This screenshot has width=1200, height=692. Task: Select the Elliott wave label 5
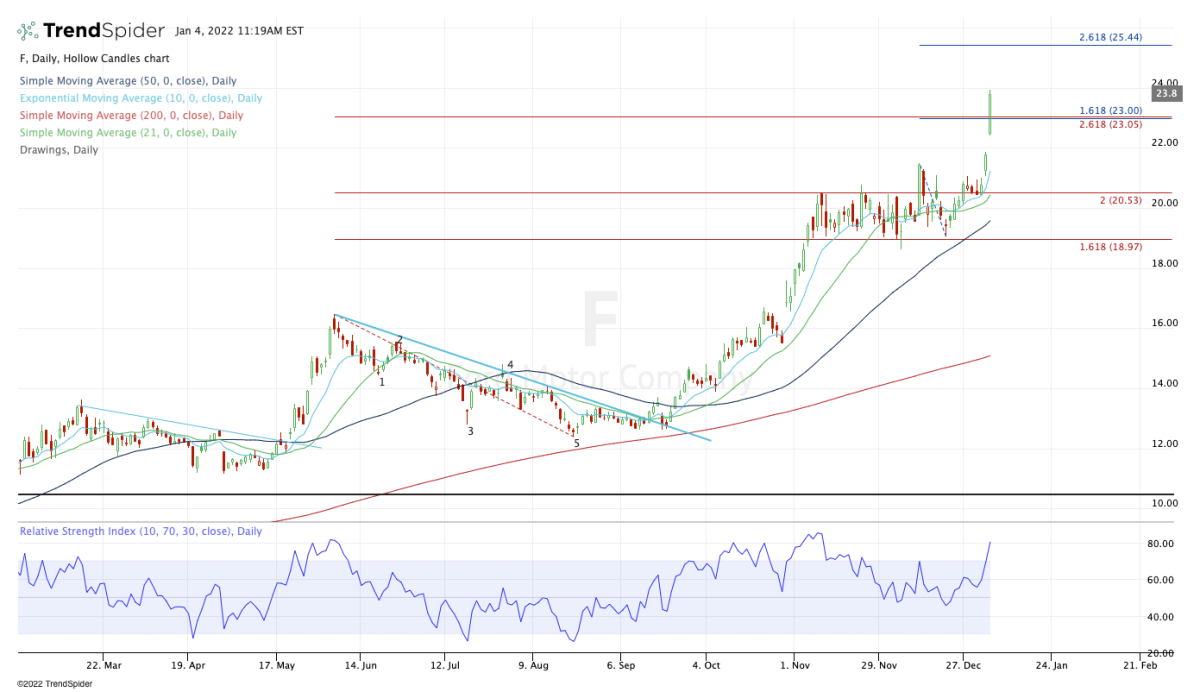[x=576, y=443]
